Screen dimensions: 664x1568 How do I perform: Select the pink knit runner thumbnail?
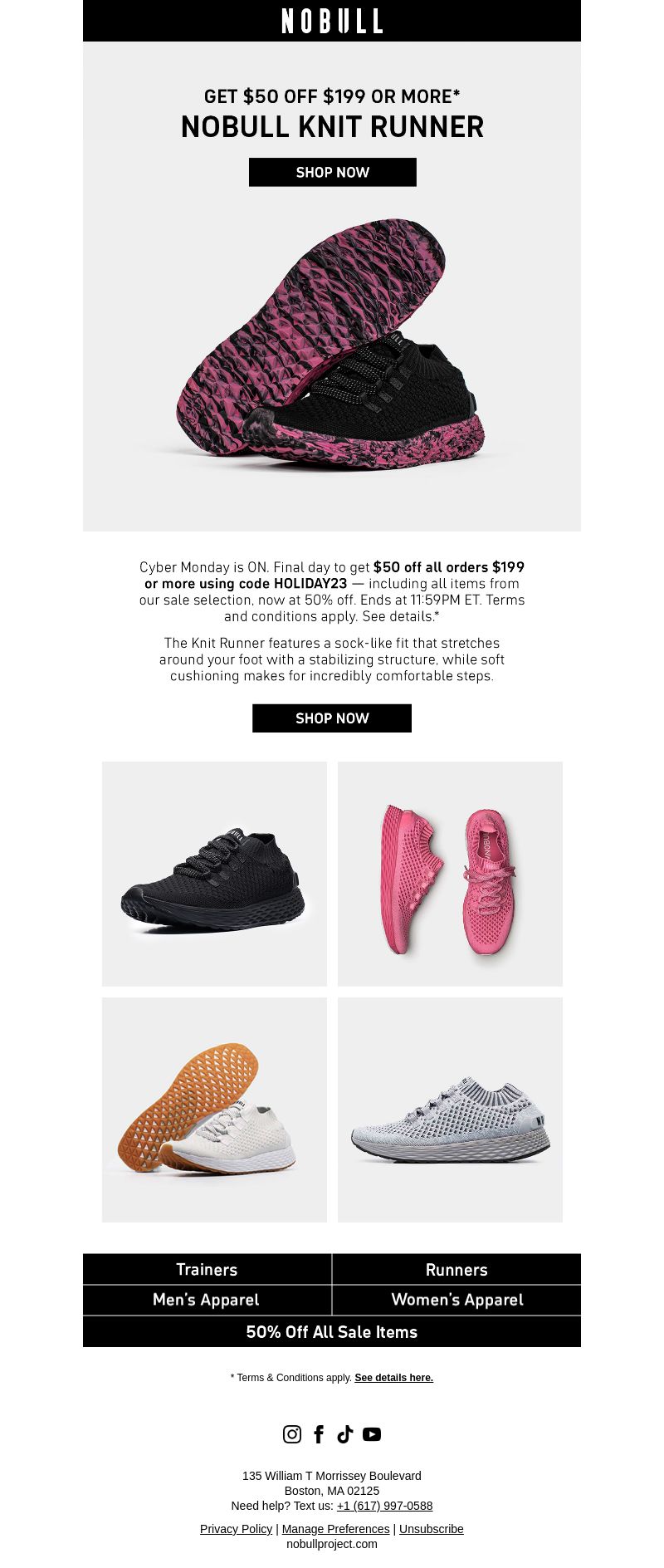point(450,874)
